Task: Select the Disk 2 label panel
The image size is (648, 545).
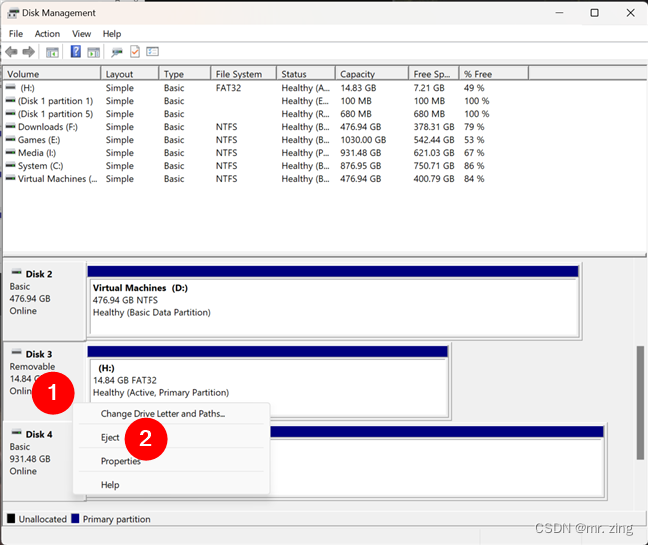Action: [x=44, y=300]
